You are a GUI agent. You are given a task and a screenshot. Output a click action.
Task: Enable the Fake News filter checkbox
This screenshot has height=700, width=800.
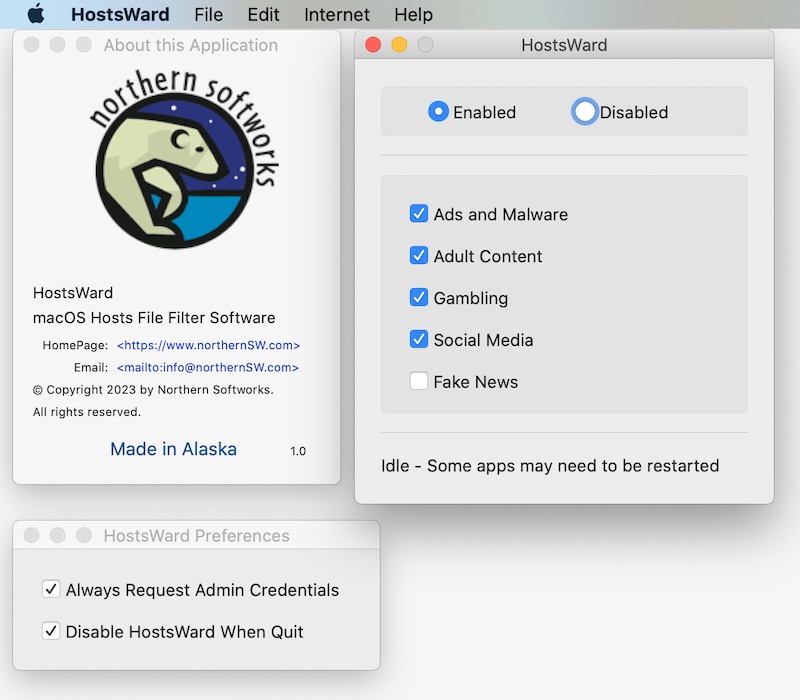click(x=418, y=381)
